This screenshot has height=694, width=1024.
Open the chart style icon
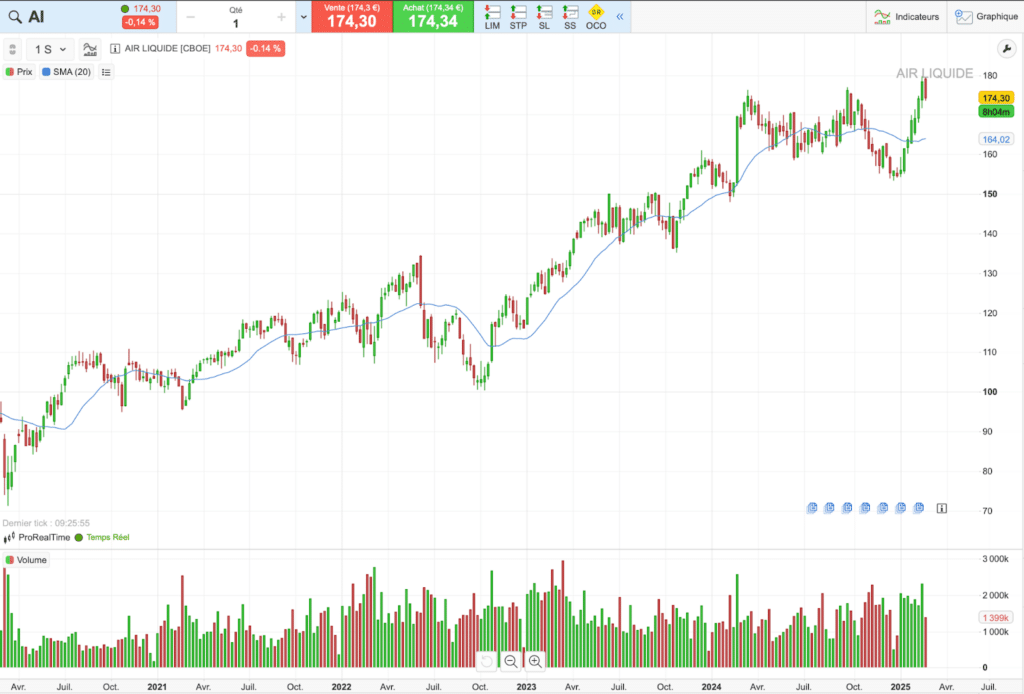90,49
